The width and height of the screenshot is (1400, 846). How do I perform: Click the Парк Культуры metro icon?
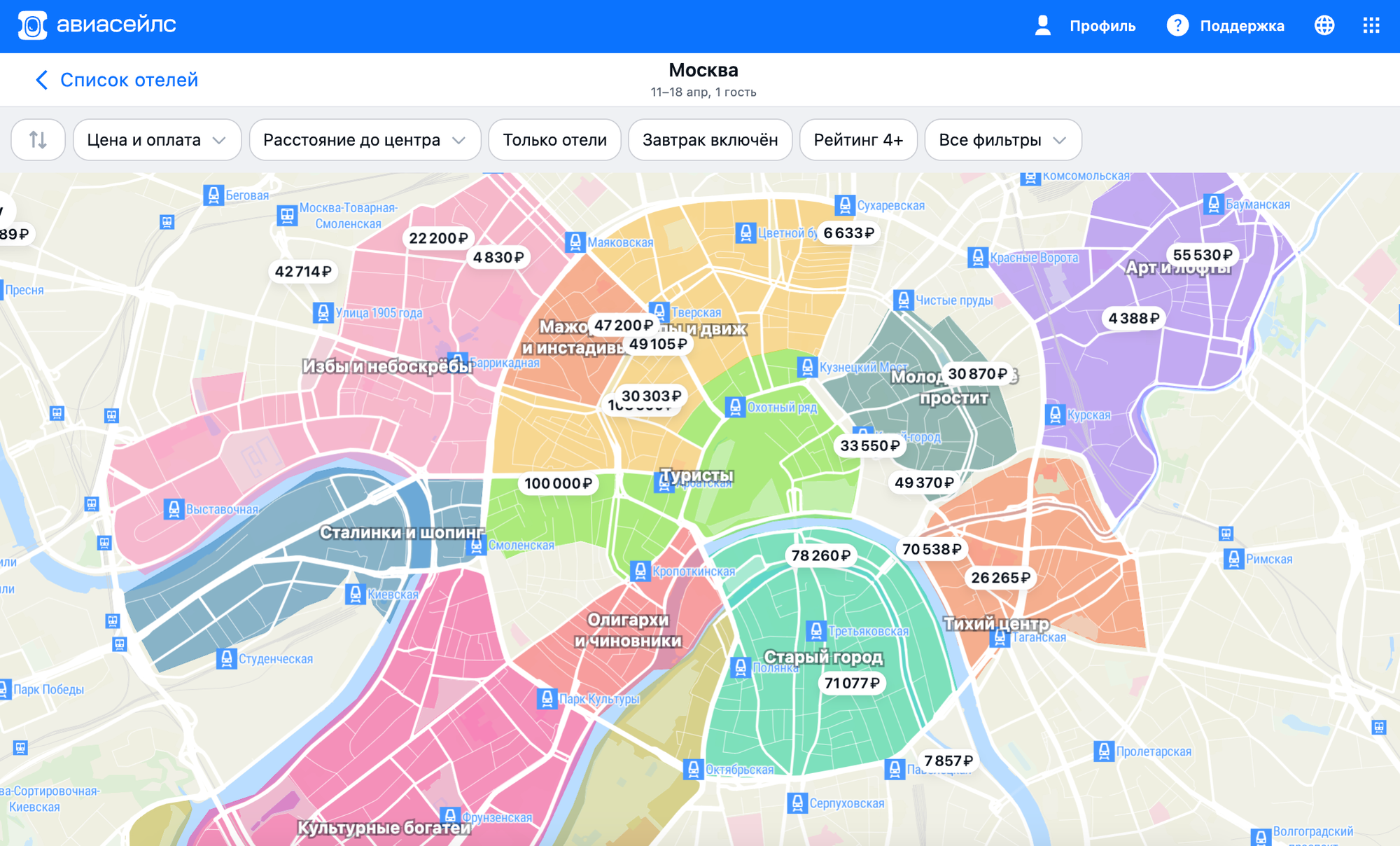click(547, 698)
